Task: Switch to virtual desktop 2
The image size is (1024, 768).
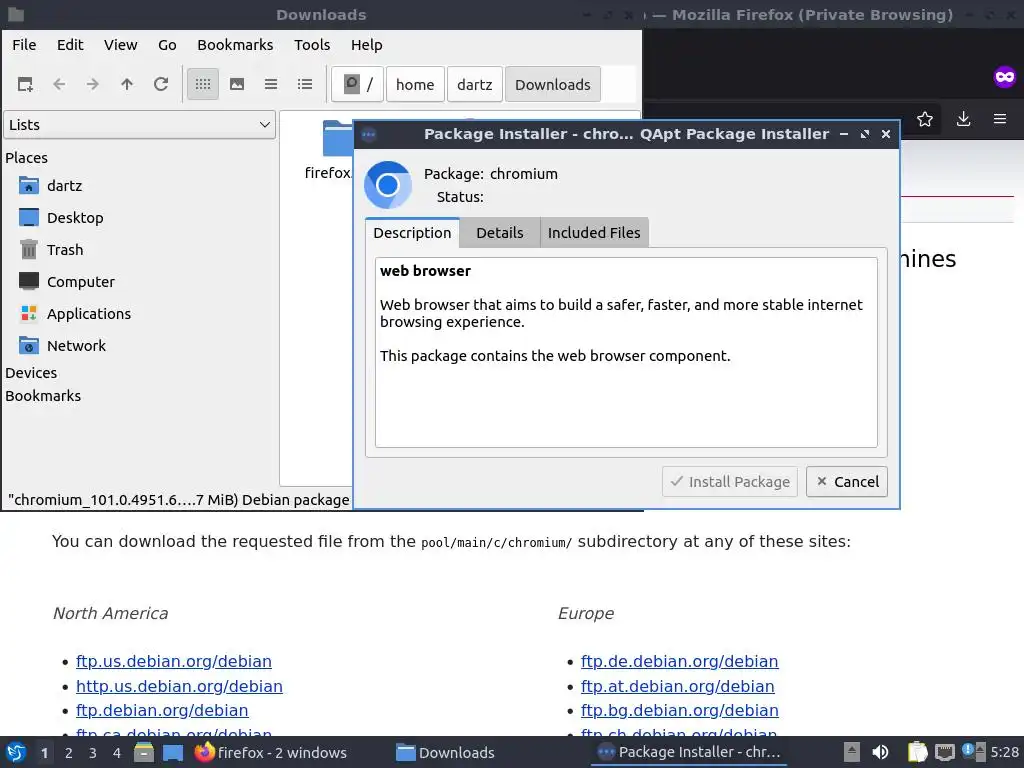Action: click(69, 753)
